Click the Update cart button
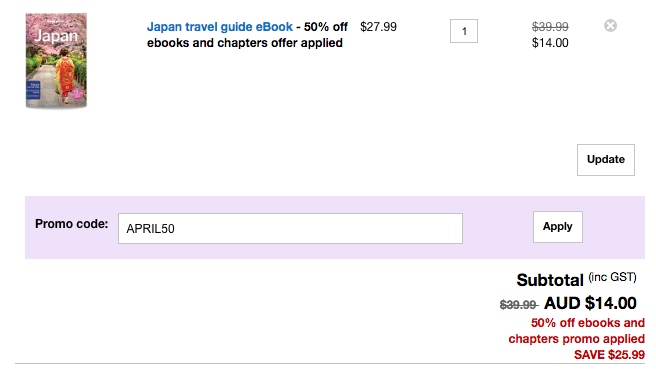The height and width of the screenshot is (378, 656). coord(605,160)
